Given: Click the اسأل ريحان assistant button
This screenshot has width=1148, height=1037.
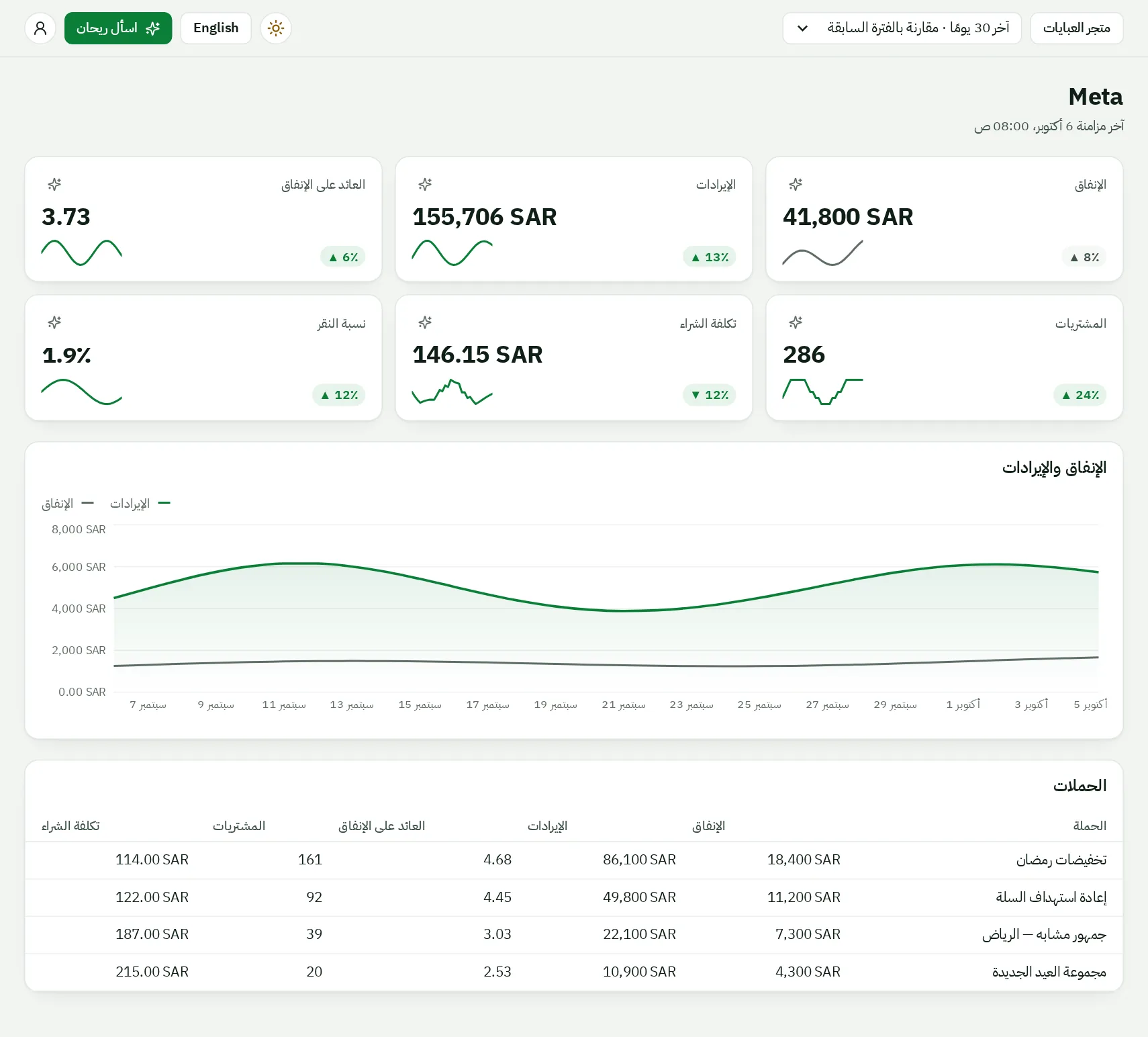Looking at the screenshot, I should click(x=118, y=28).
